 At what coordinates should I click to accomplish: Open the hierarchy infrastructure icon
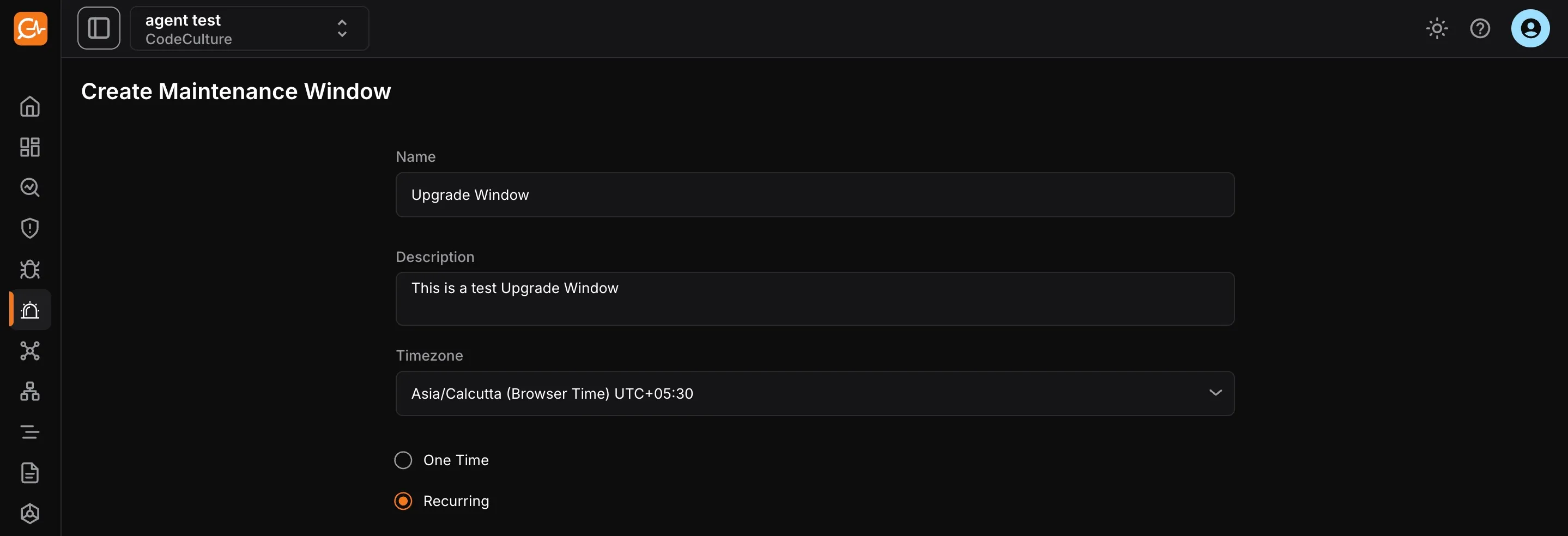coord(30,391)
